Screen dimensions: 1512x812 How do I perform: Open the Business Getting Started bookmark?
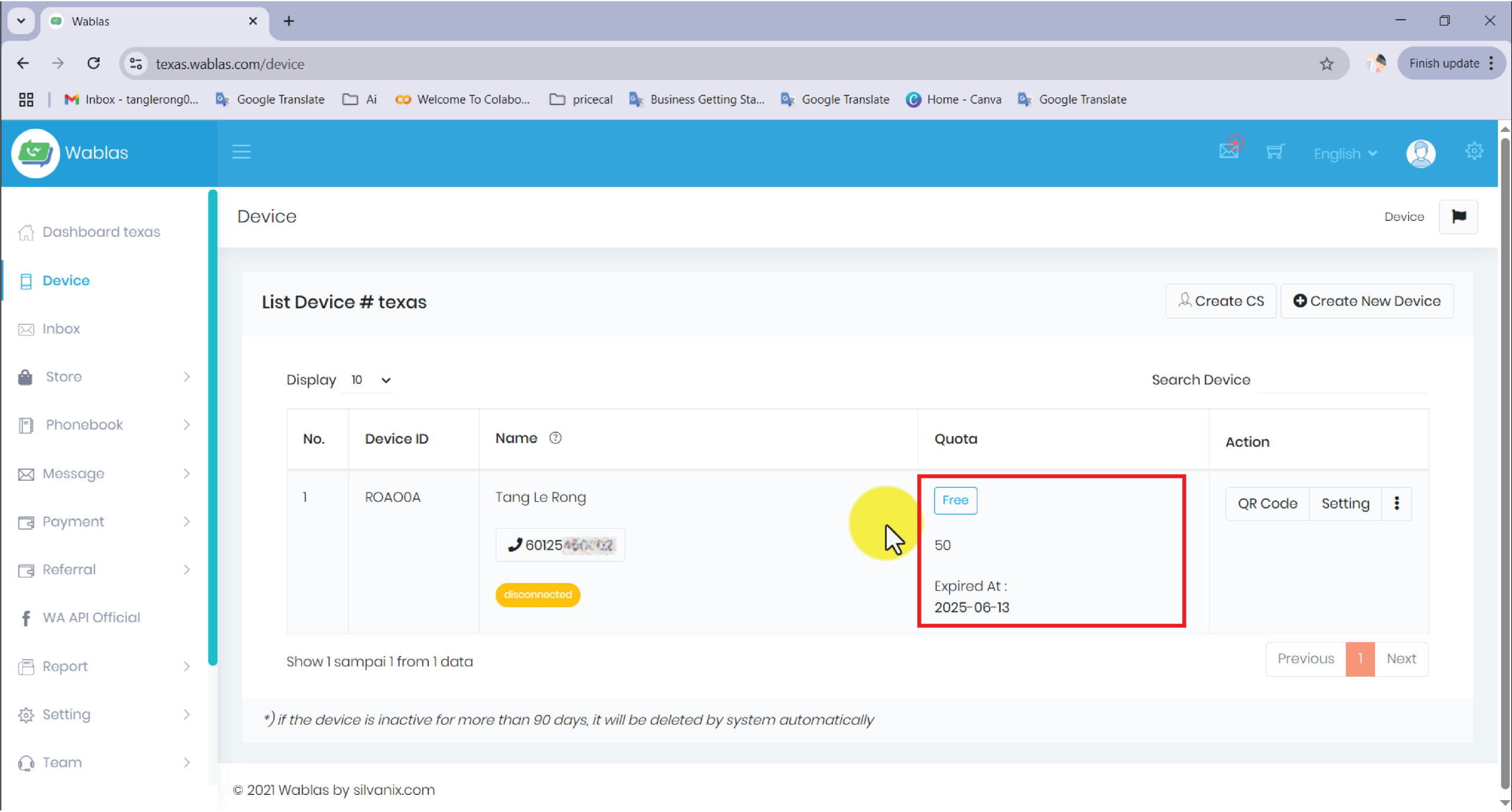point(697,99)
